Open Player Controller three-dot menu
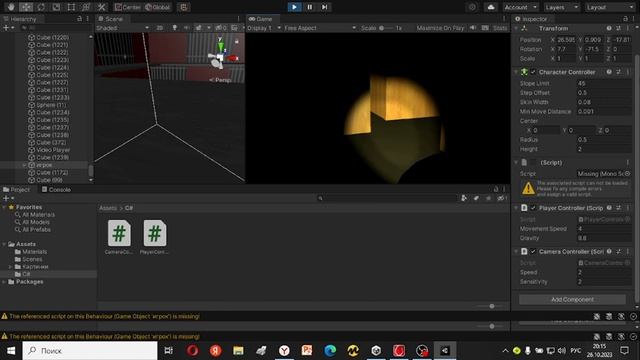Image resolution: width=640 pixels, height=360 pixels. [628, 208]
